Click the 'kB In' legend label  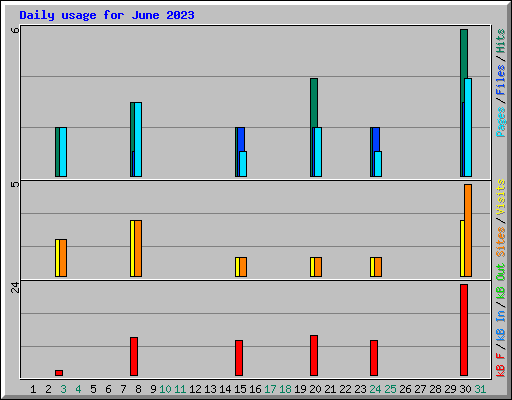click(x=501, y=325)
